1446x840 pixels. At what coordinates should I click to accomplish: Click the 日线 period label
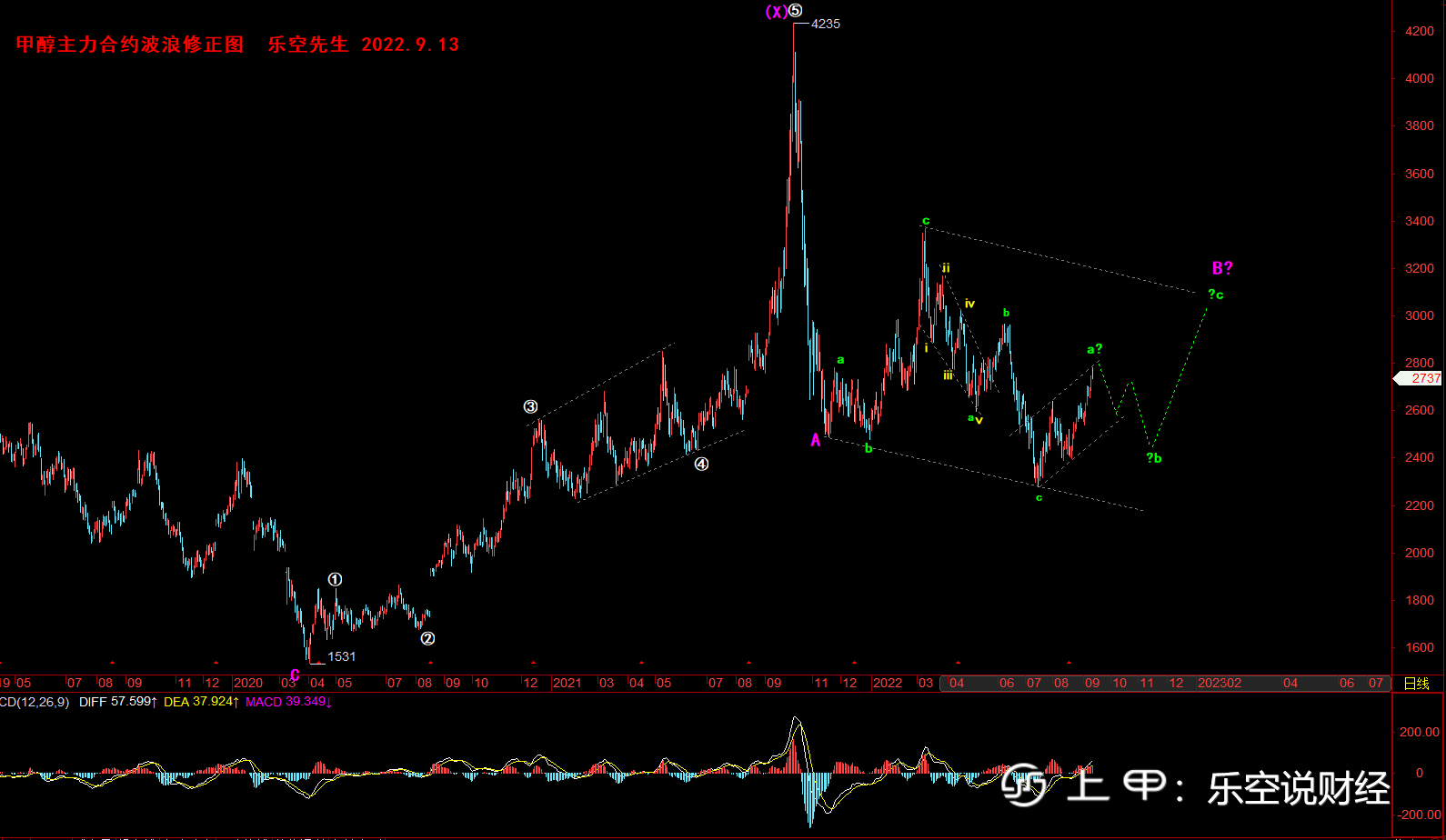1417,684
